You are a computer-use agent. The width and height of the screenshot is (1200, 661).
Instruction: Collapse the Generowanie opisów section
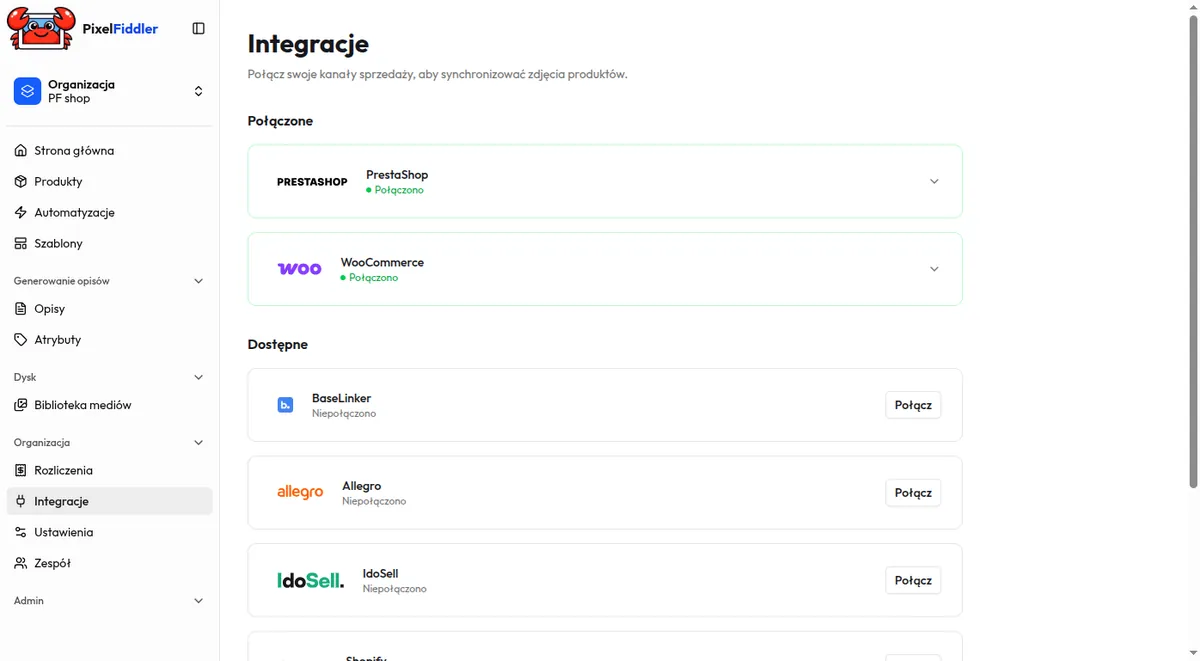[198, 281]
